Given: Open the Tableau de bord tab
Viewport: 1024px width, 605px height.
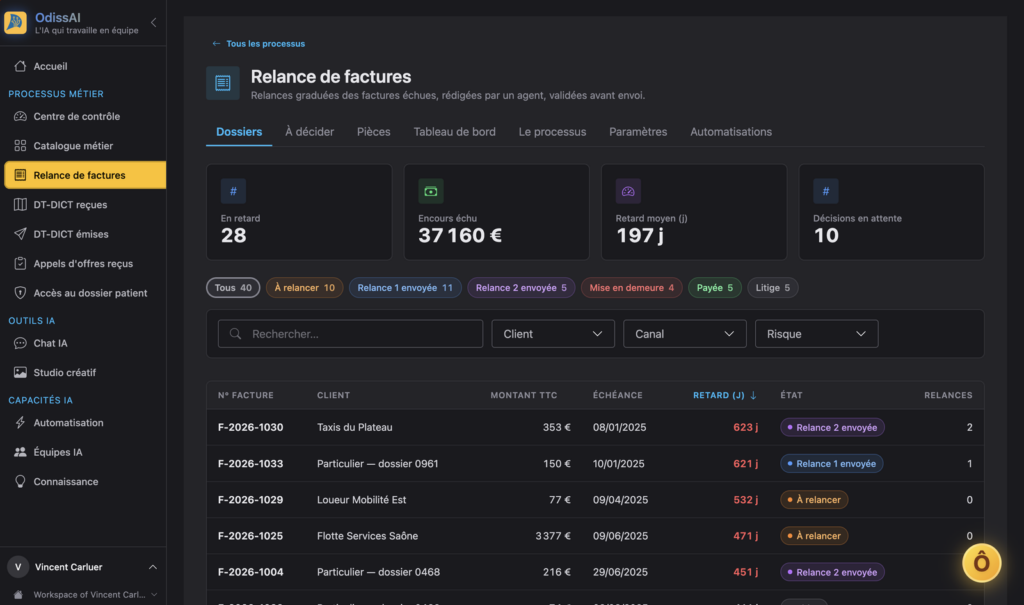Looking at the screenshot, I should tap(455, 132).
